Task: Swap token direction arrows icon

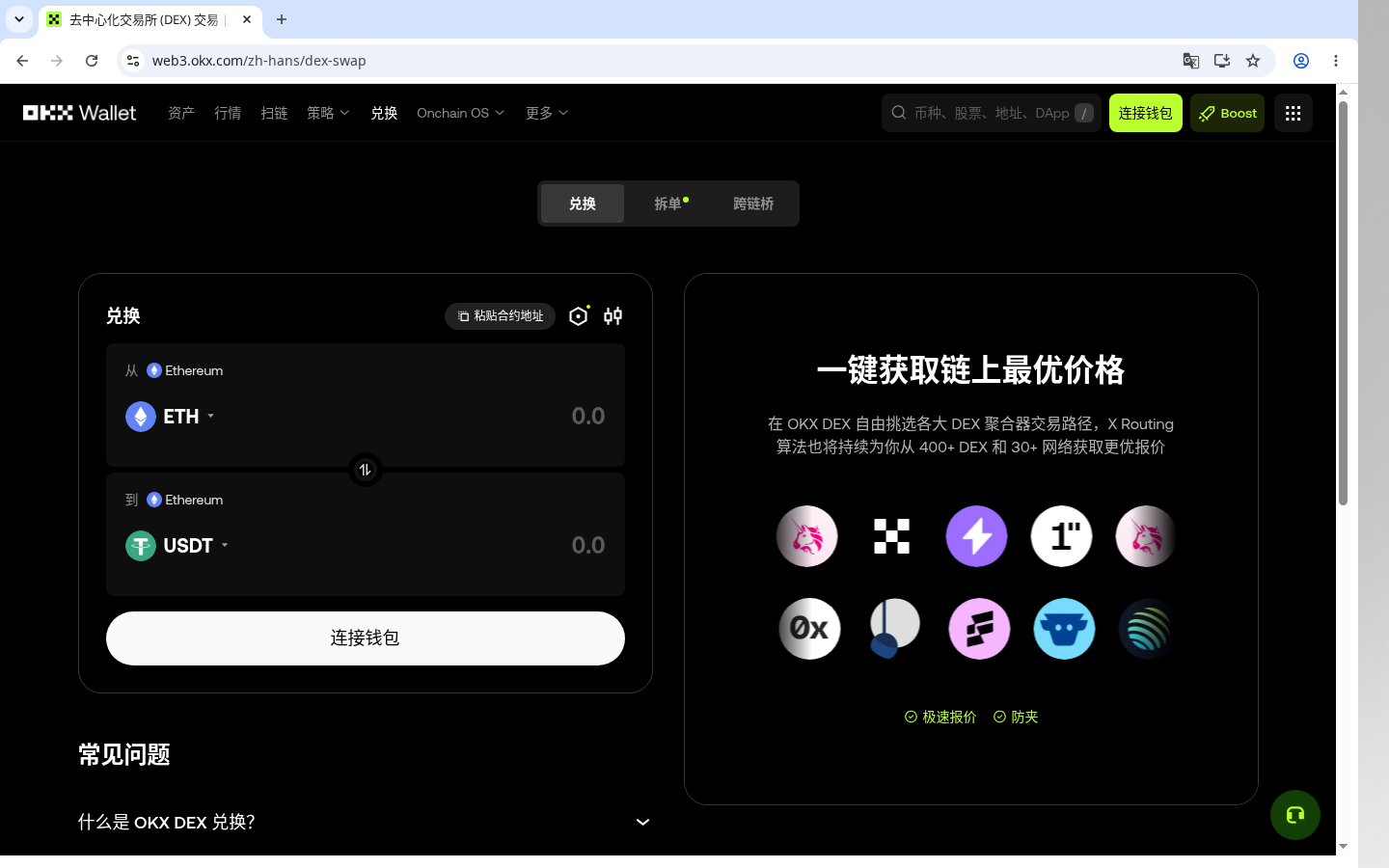Action: coord(366,470)
